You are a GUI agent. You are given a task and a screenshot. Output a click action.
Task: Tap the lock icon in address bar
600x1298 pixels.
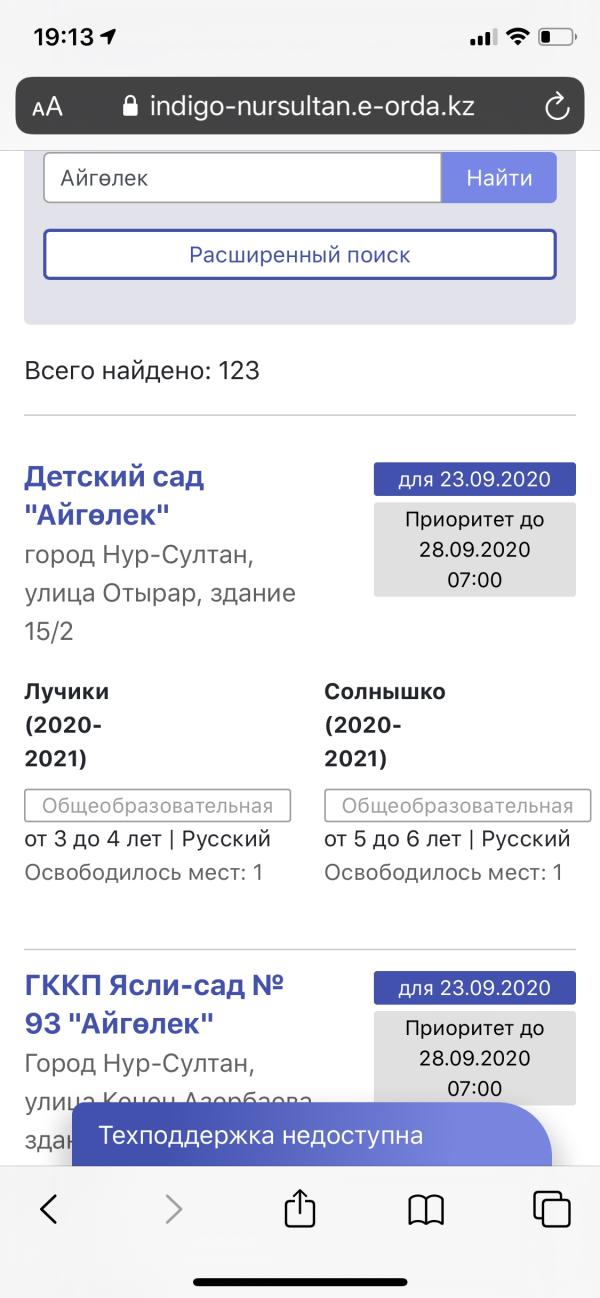click(x=129, y=106)
